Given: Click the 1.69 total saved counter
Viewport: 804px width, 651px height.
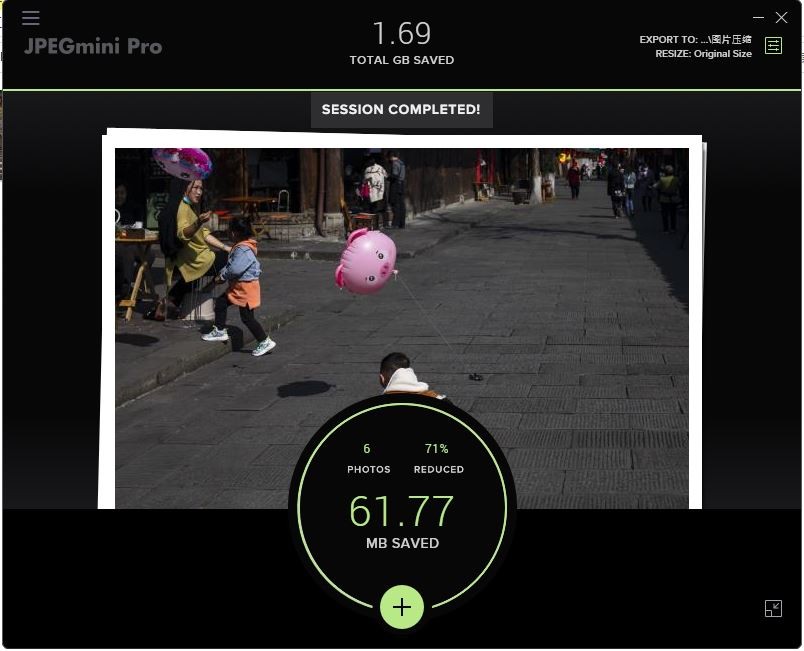Looking at the screenshot, I should (x=401, y=34).
